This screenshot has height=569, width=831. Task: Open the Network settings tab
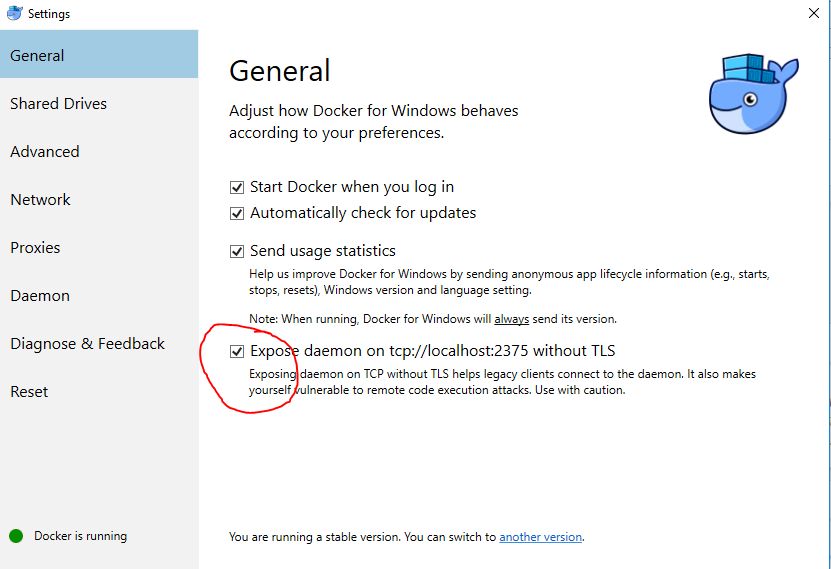[41, 200]
